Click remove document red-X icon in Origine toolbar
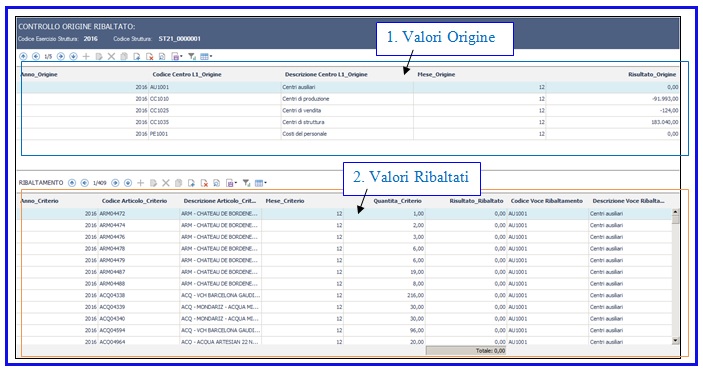The image size is (703, 370). pyautogui.click(x=150, y=57)
